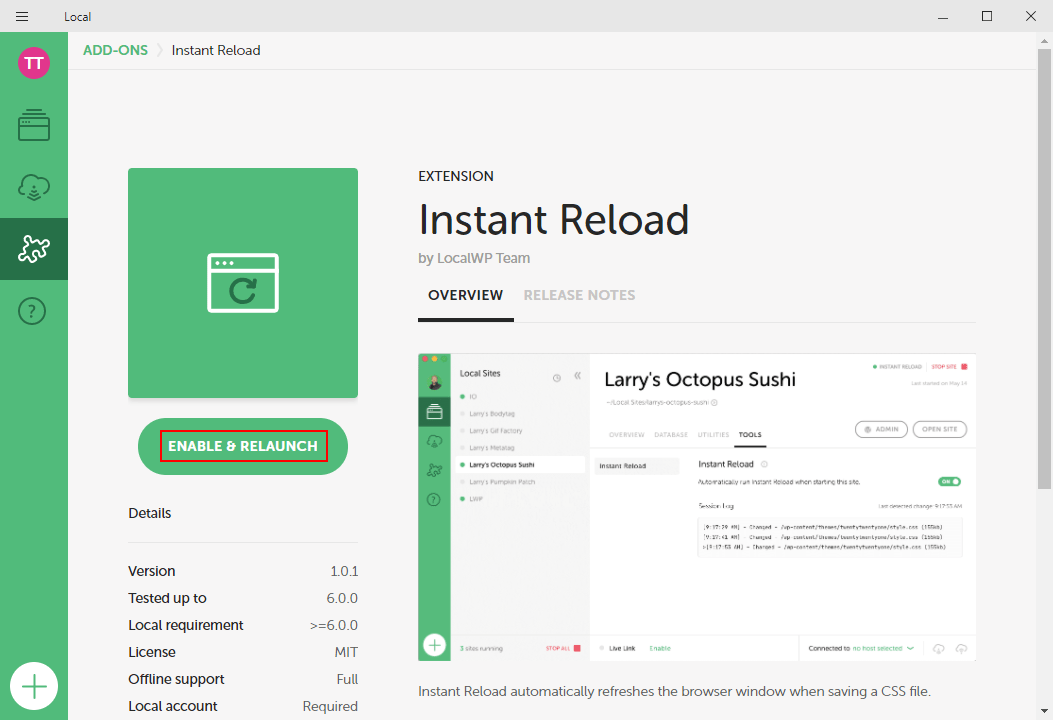Screen dimensions: 1053x720
Task: Click the scrollbar down arrow
Action: click(x=1044, y=711)
